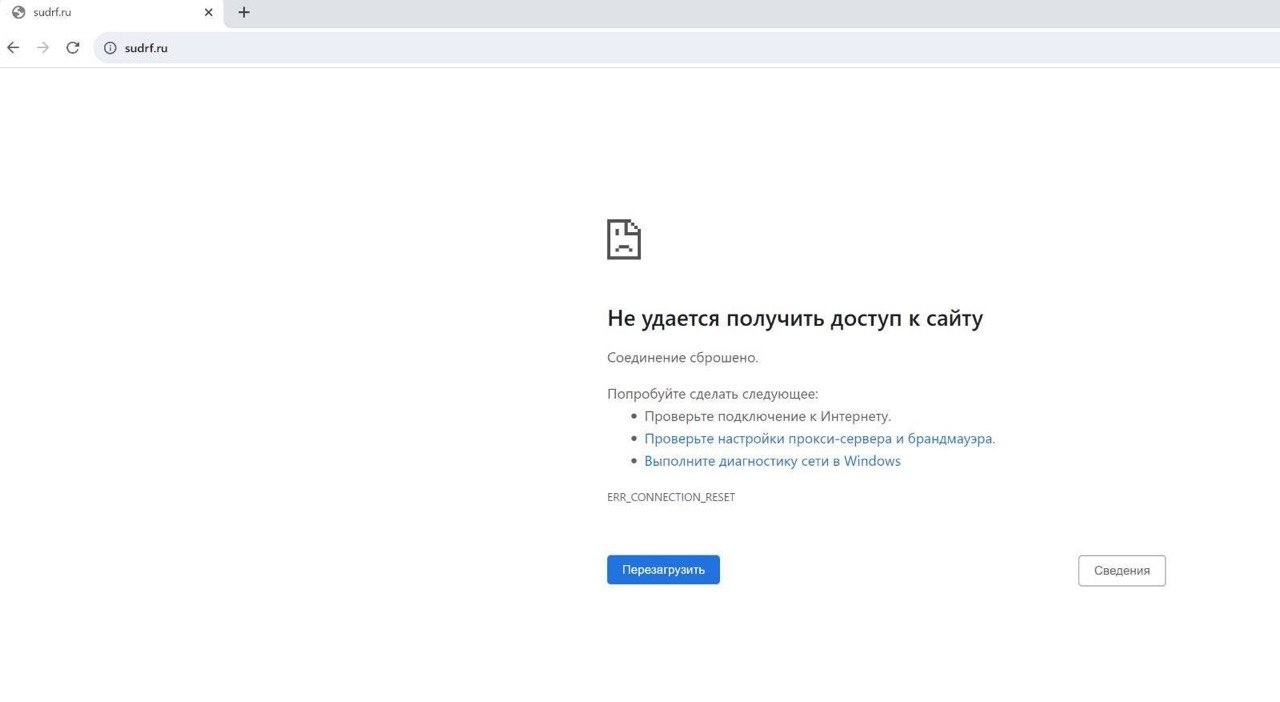This screenshot has width=1280, height=702.
Task: Click the browser back arrow
Action: pos(13,47)
